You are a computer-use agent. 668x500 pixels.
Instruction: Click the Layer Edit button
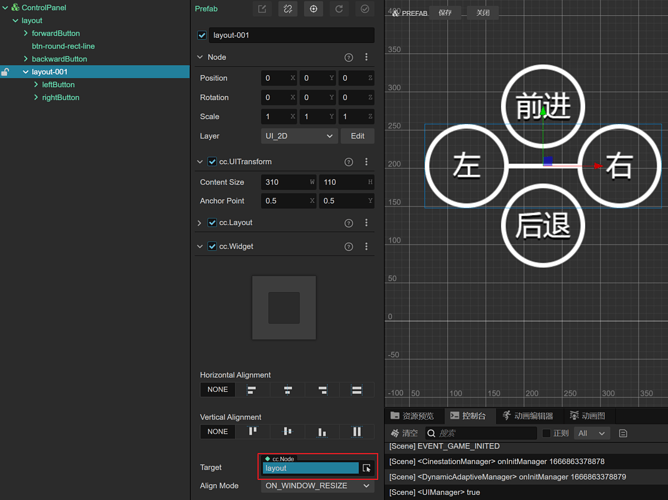click(x=357, y=136)
